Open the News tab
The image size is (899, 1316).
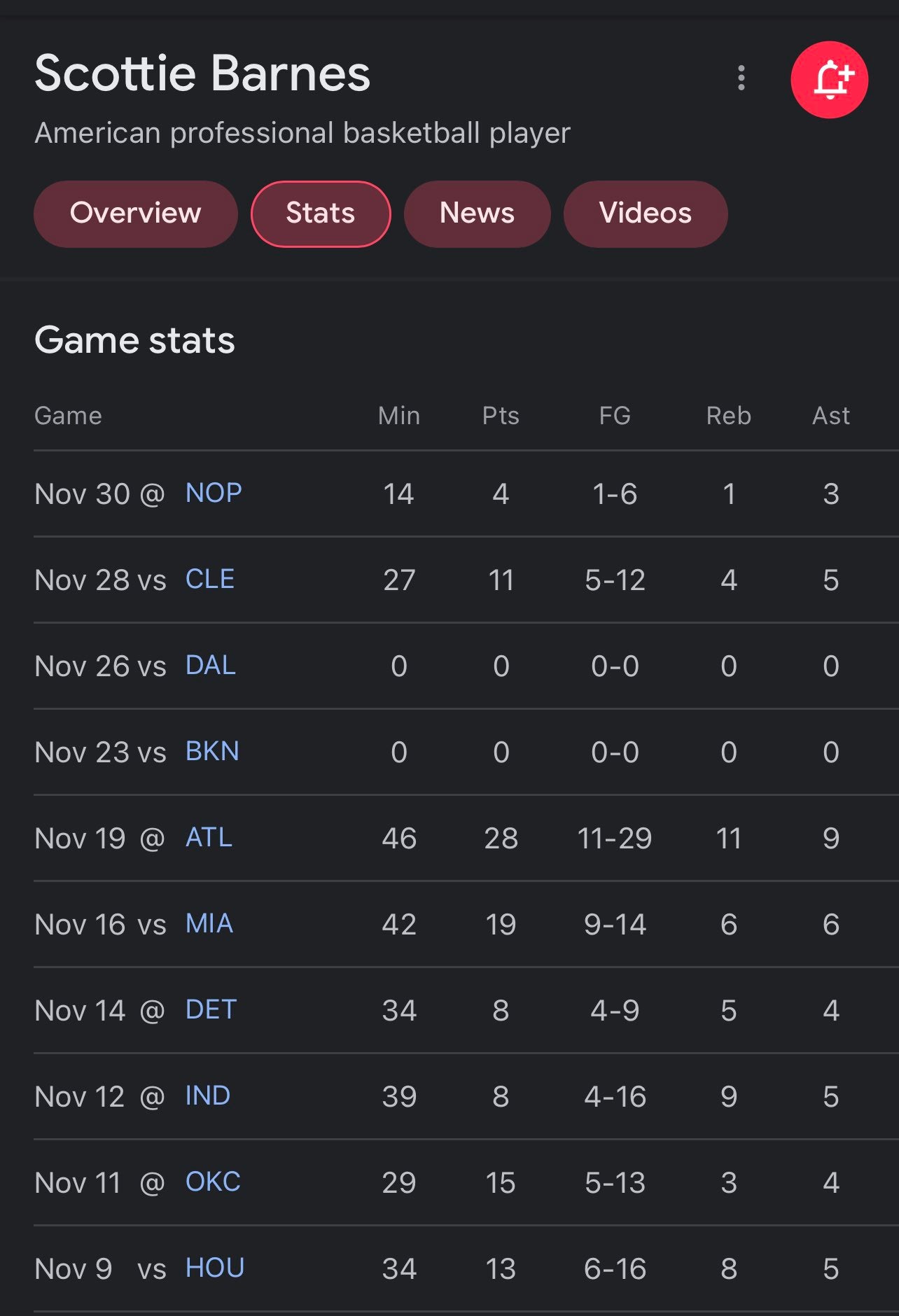pyautogui.click(x=477, y=213)
